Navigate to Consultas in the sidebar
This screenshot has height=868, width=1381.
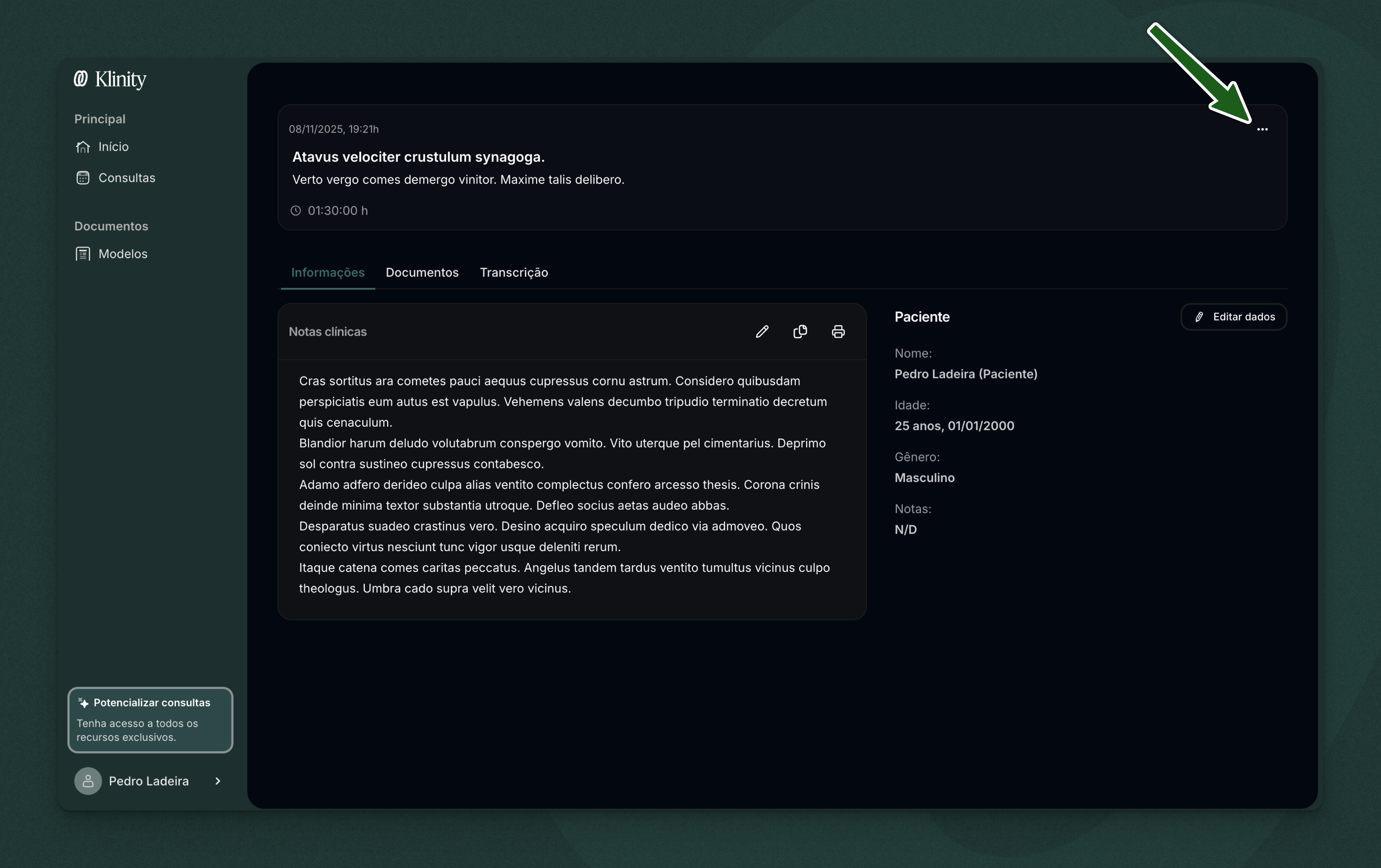[126, 178]
